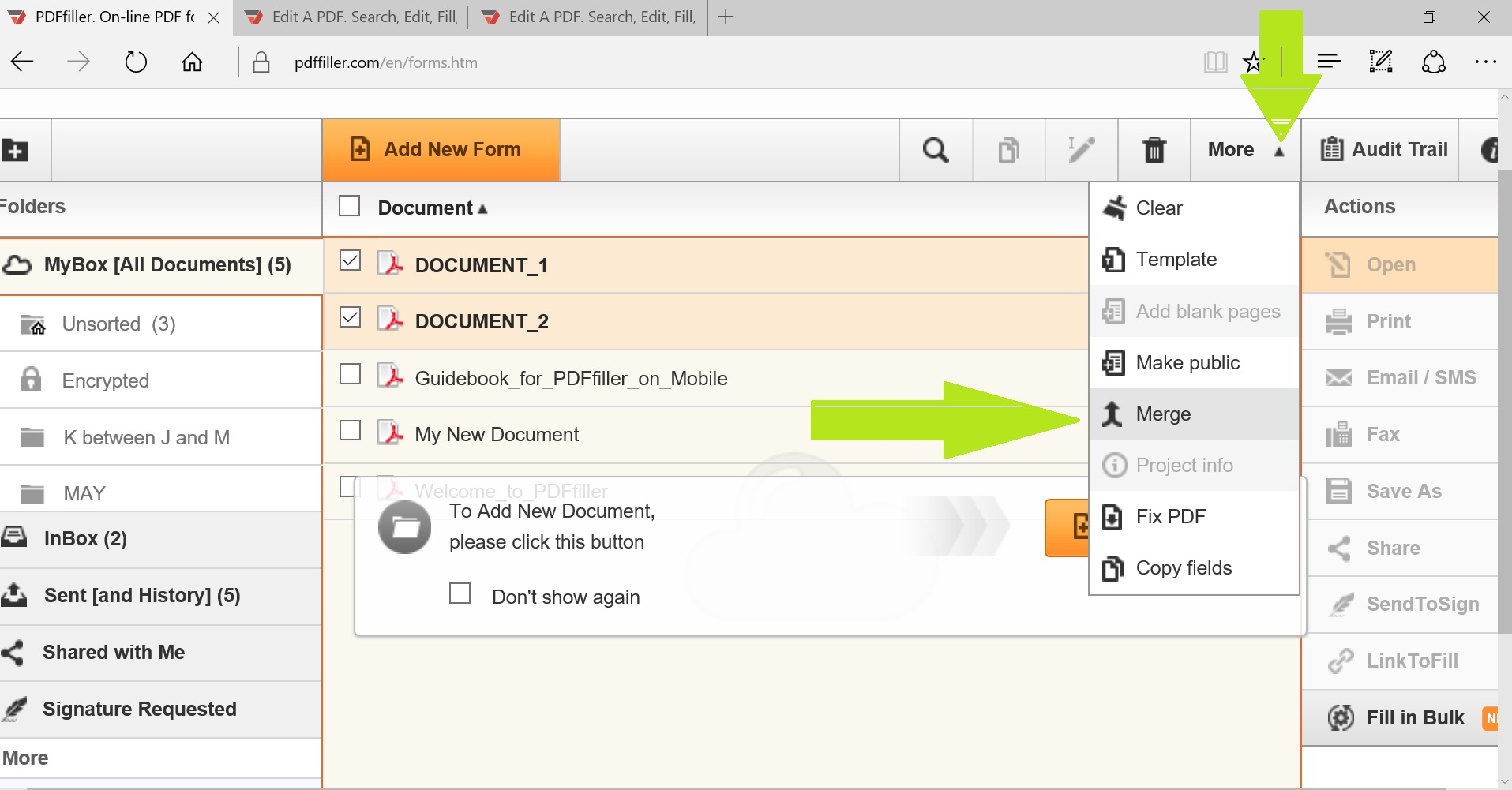Click the Save As action
The width and height of the screenshot is (1512, 790).
1399,492
